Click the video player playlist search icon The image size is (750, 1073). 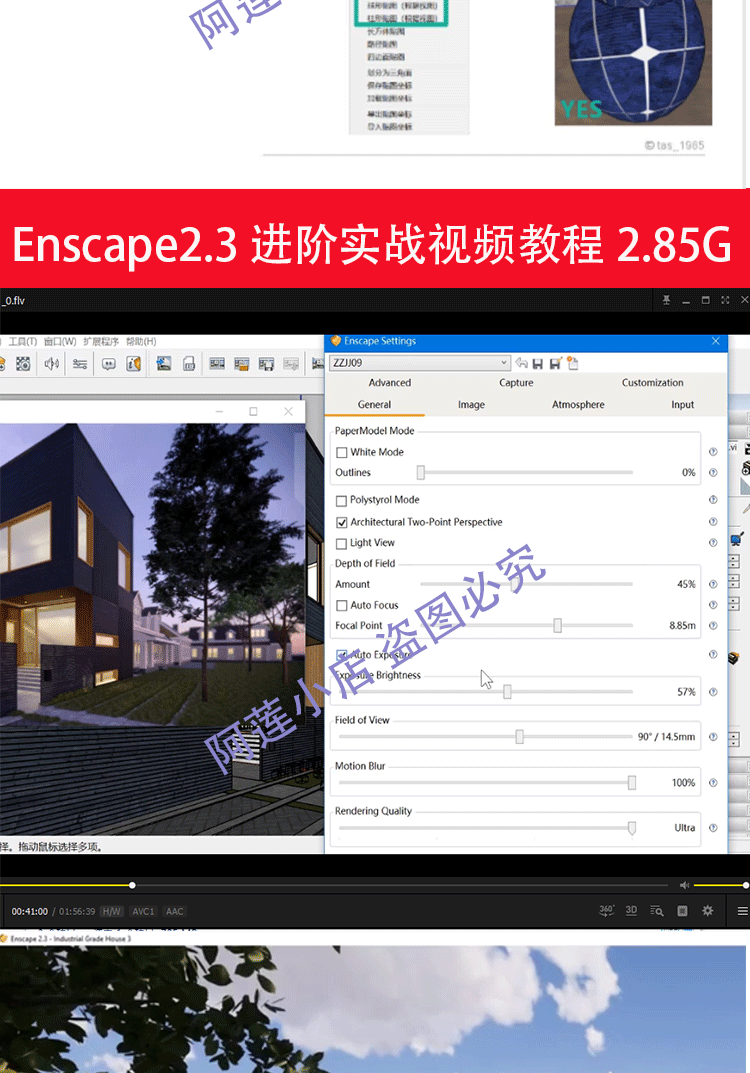[x=656, y=910]
